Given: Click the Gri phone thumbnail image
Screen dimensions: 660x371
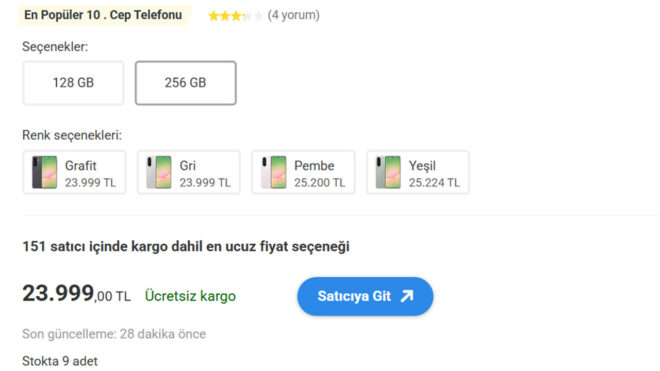Looking at the screenshot, I should tap(159, 172).
